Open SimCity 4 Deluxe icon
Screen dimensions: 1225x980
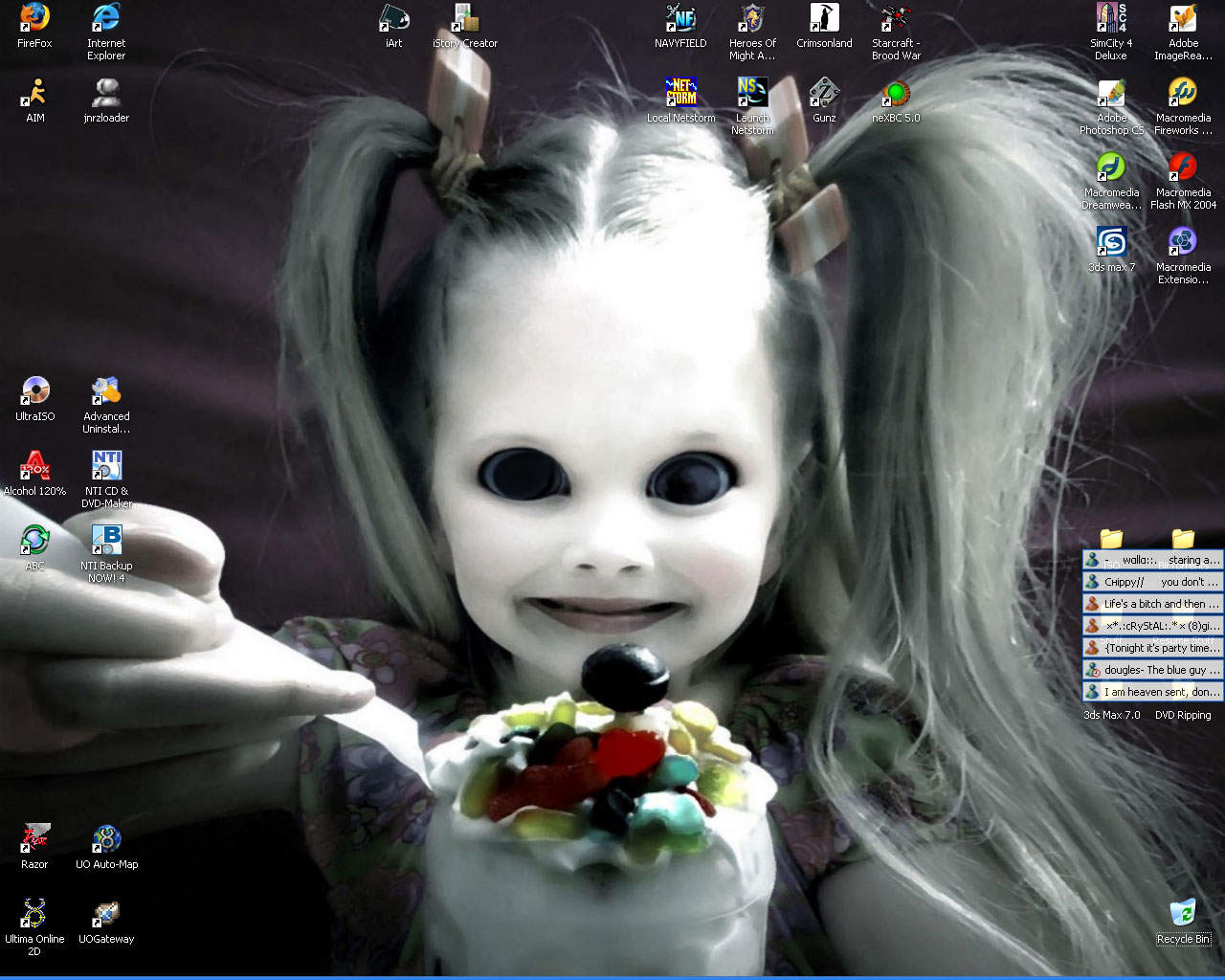pyautogui.click(x=1111, y=19)
